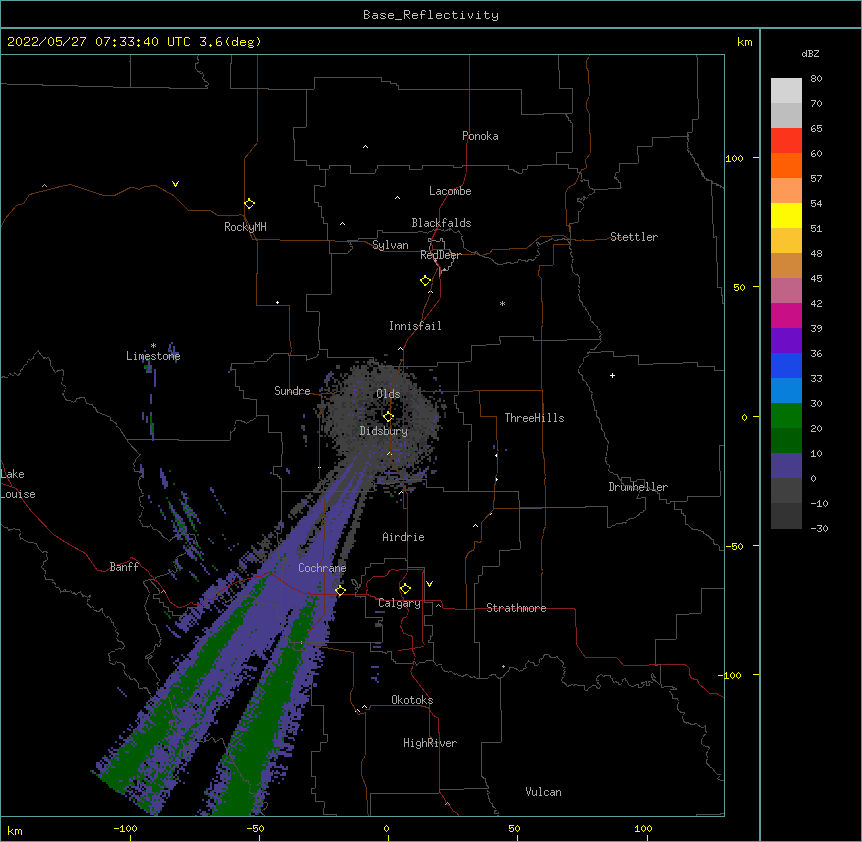Select the Cochrane label
Viewport: 862px width, 842px height.
coord(322,568)
